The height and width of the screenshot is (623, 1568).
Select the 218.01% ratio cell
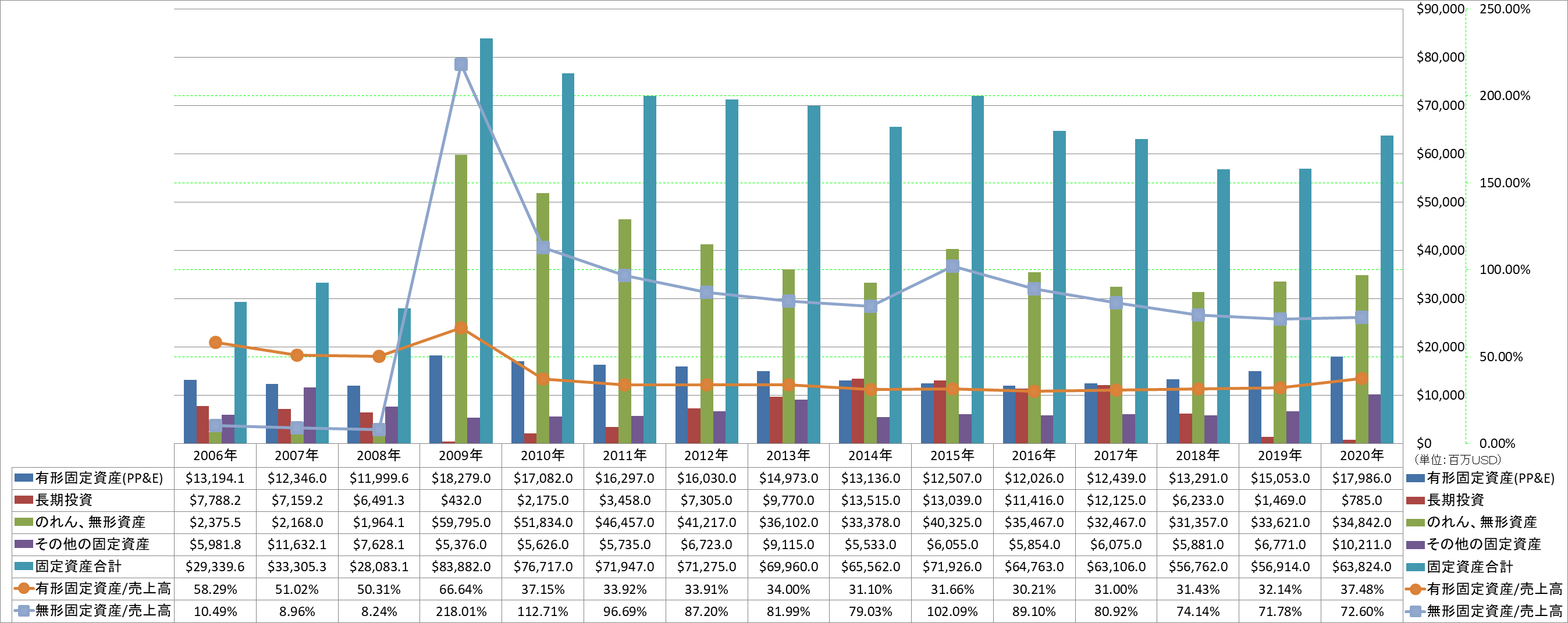[460, 611]
